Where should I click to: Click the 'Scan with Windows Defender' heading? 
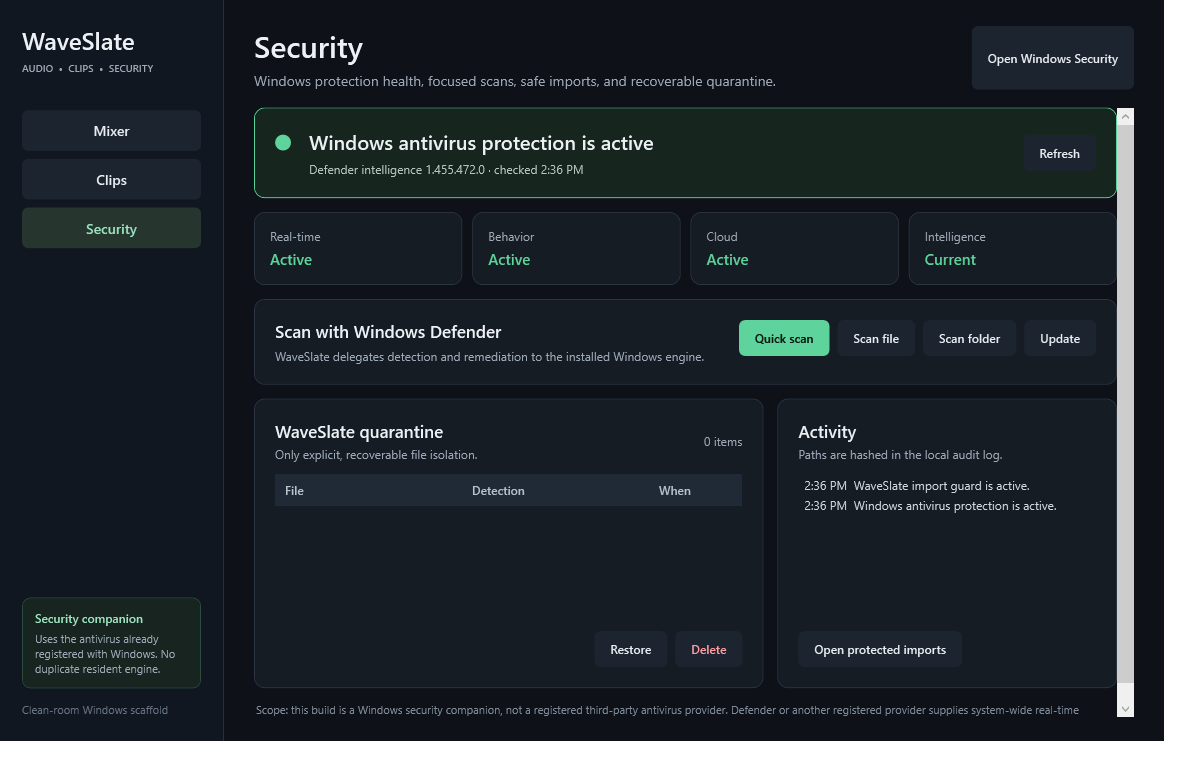click(388, 332)
